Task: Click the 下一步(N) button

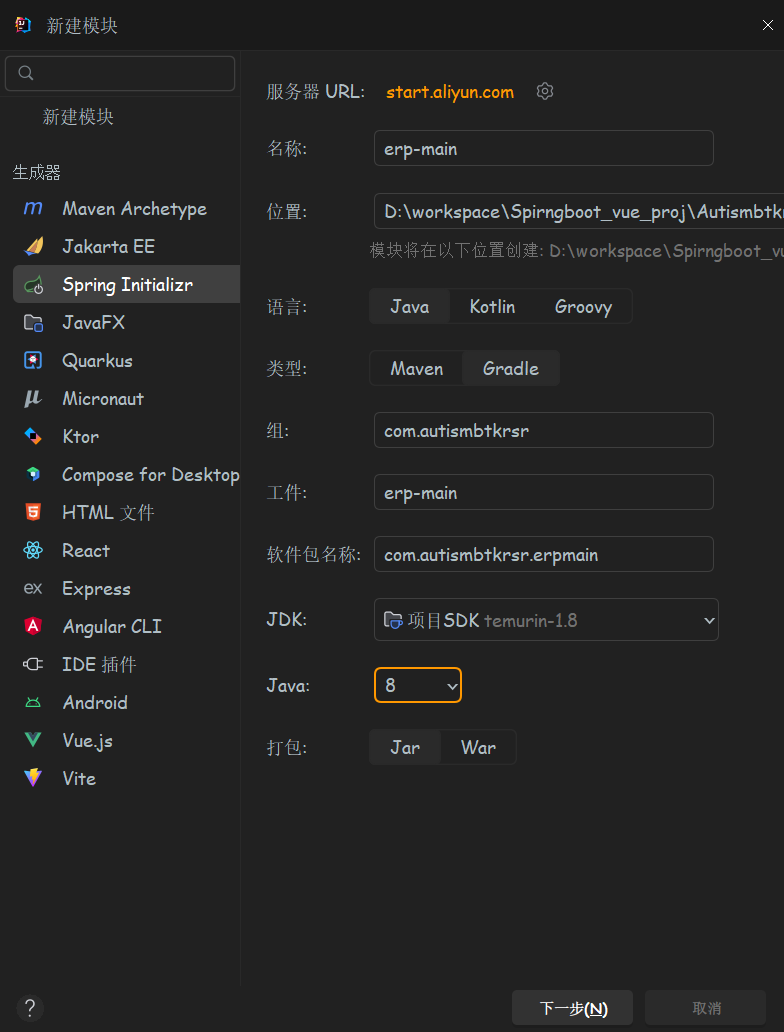Action: 573,1008
